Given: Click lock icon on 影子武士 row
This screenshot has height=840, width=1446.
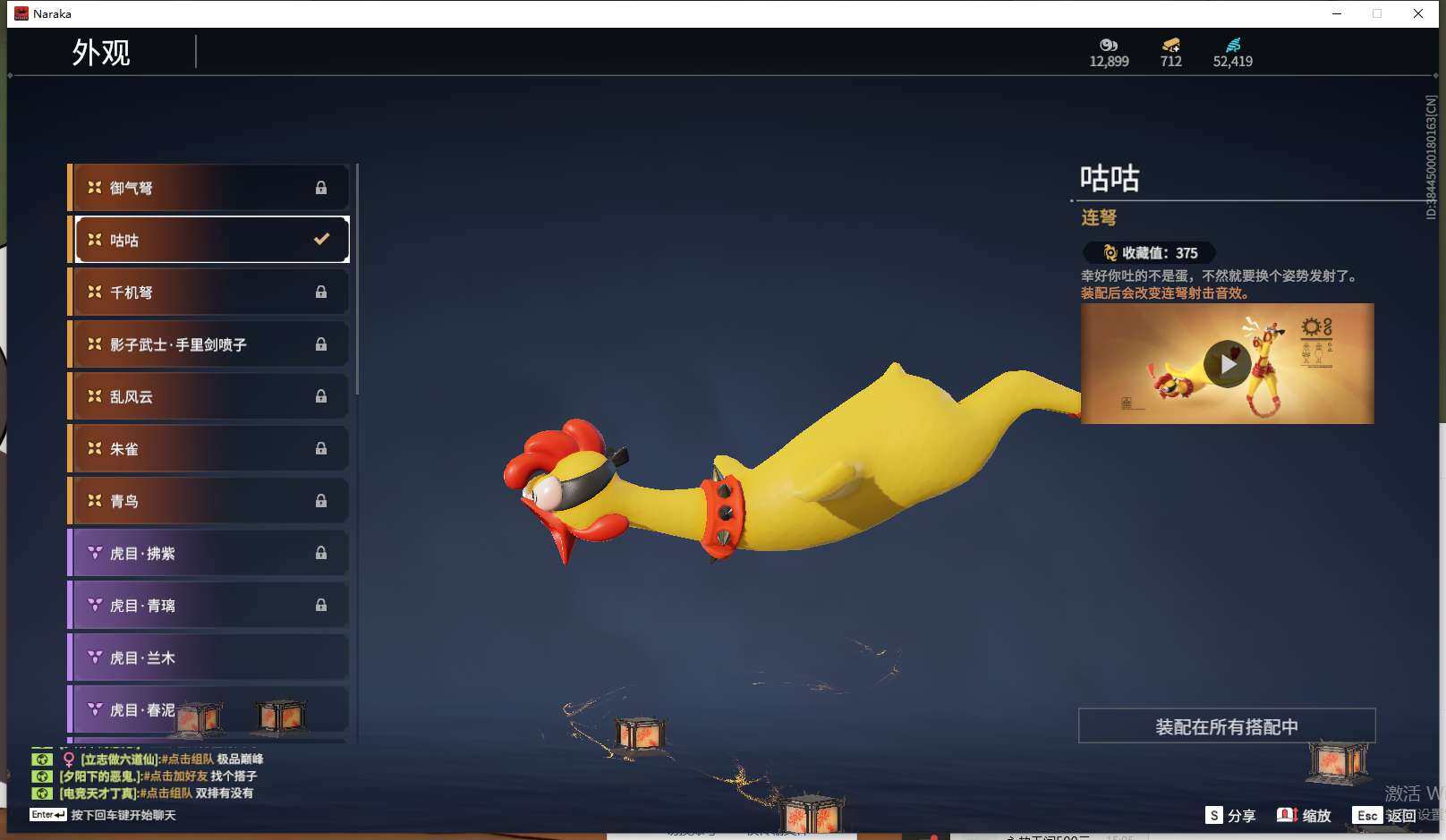Looking at the screenshot, I should [321, 344].
